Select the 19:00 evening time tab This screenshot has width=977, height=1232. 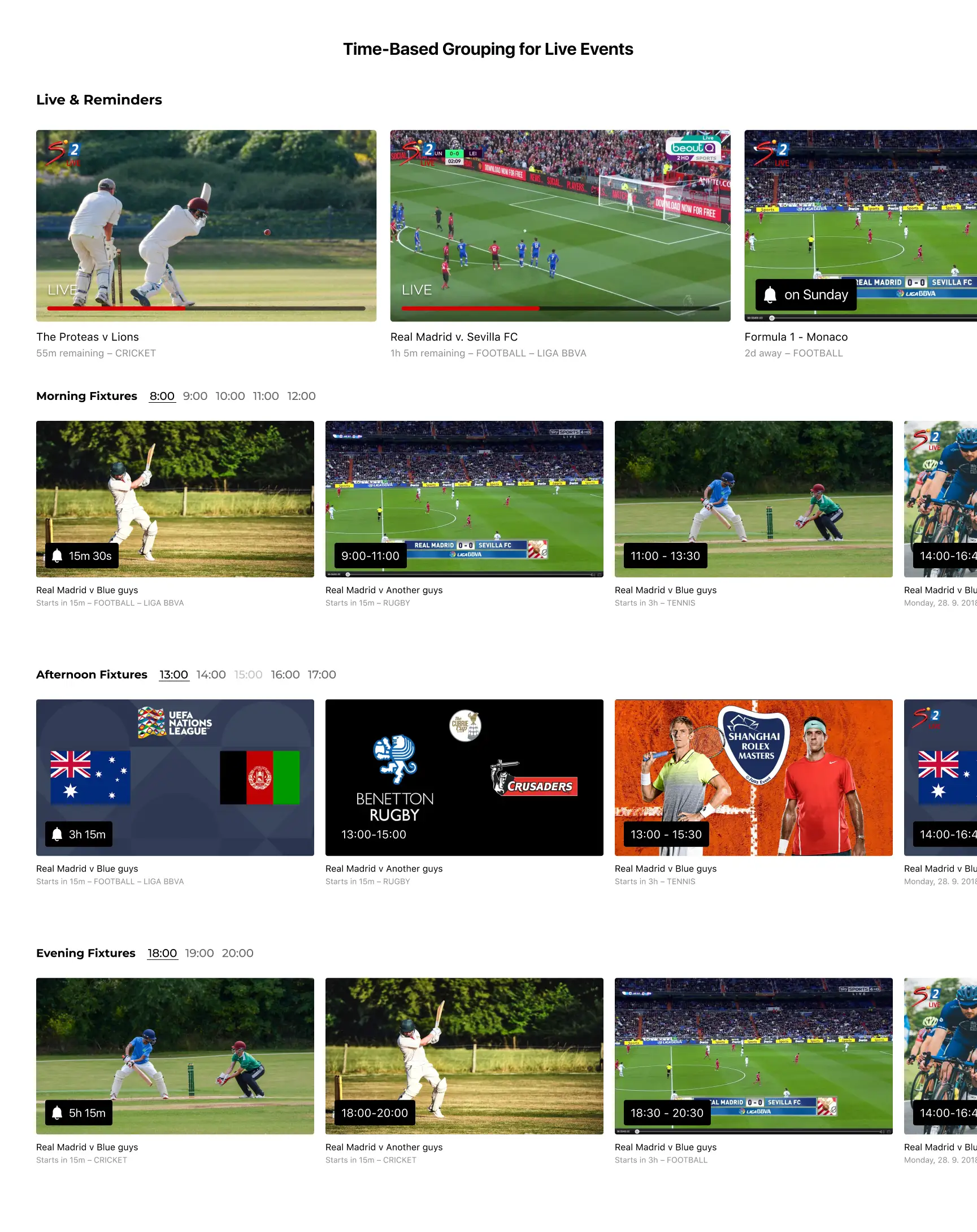pos(199,952)
